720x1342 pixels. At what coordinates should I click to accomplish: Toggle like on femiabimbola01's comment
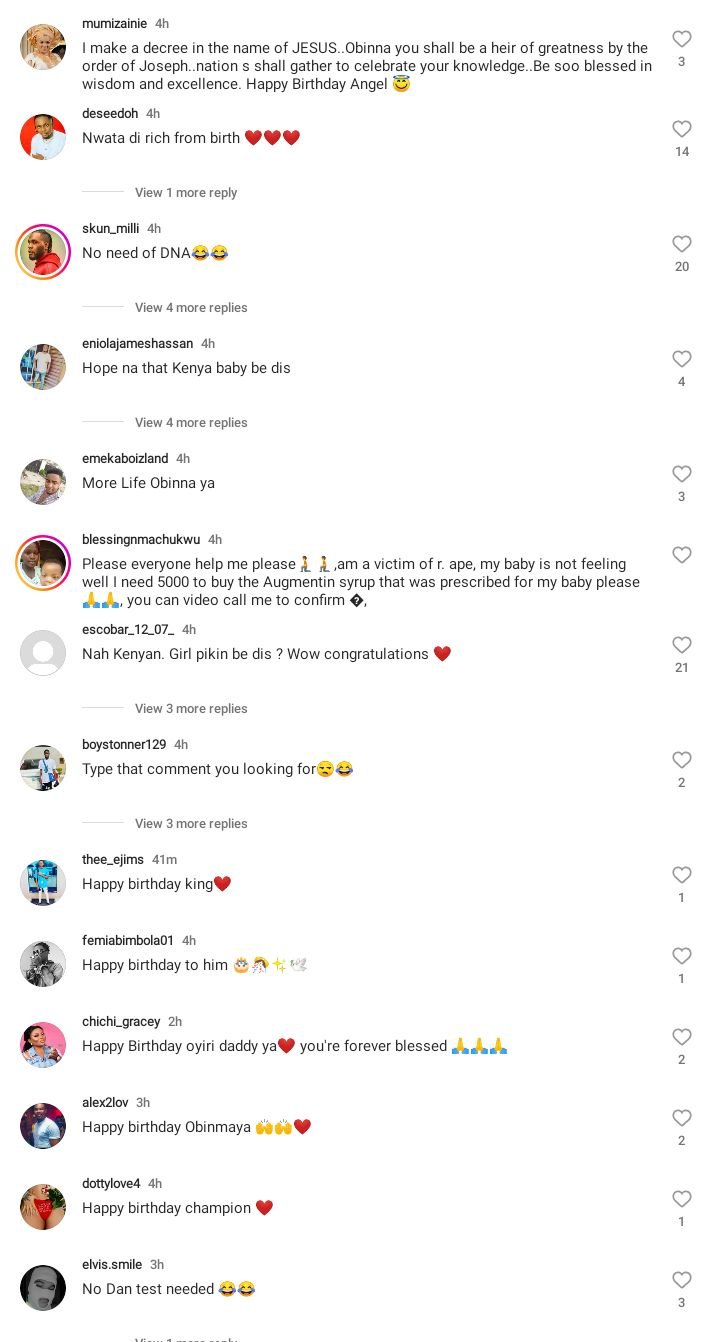[x=681, y=956]
